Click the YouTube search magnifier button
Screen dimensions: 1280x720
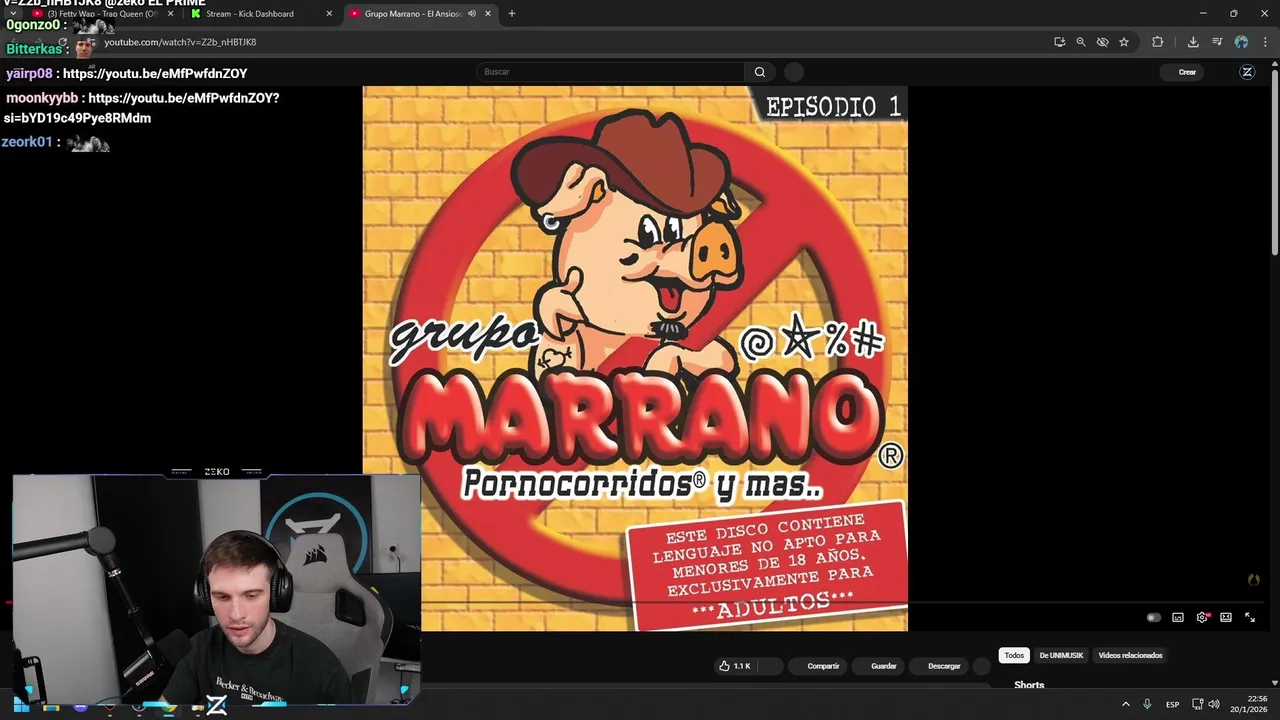tap(759, 72)
